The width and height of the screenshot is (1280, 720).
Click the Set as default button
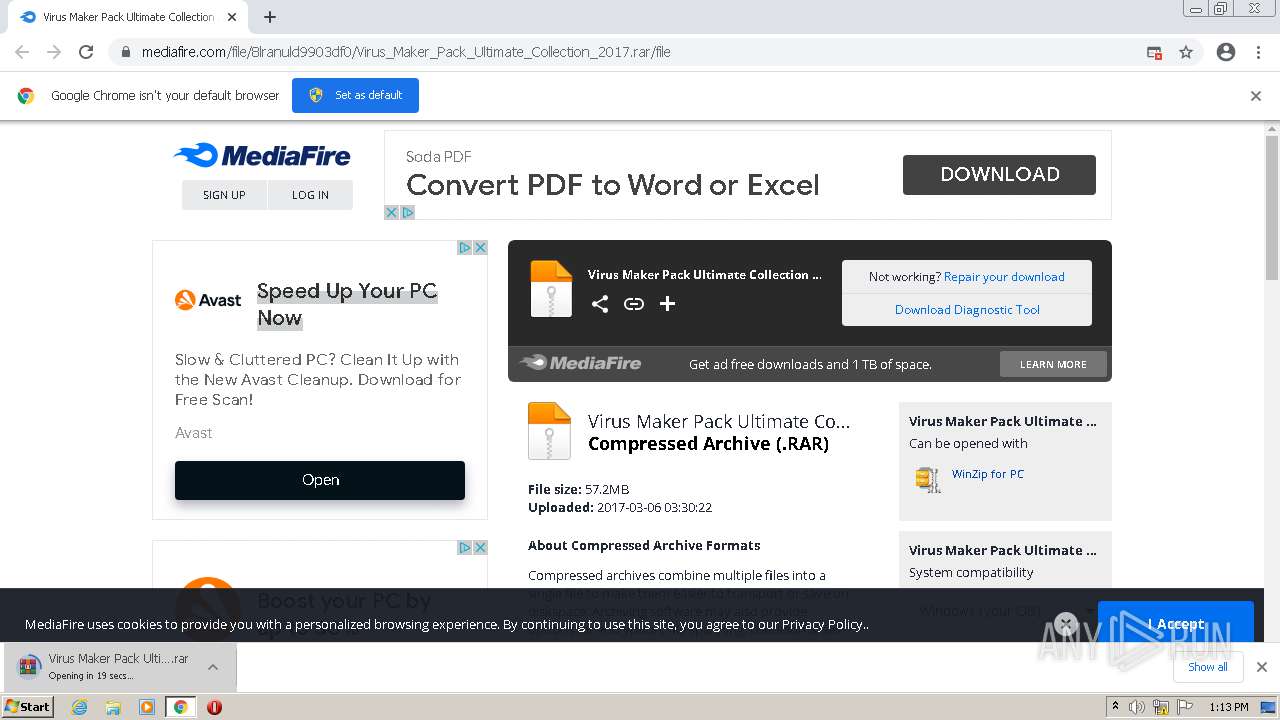(355, 95)
